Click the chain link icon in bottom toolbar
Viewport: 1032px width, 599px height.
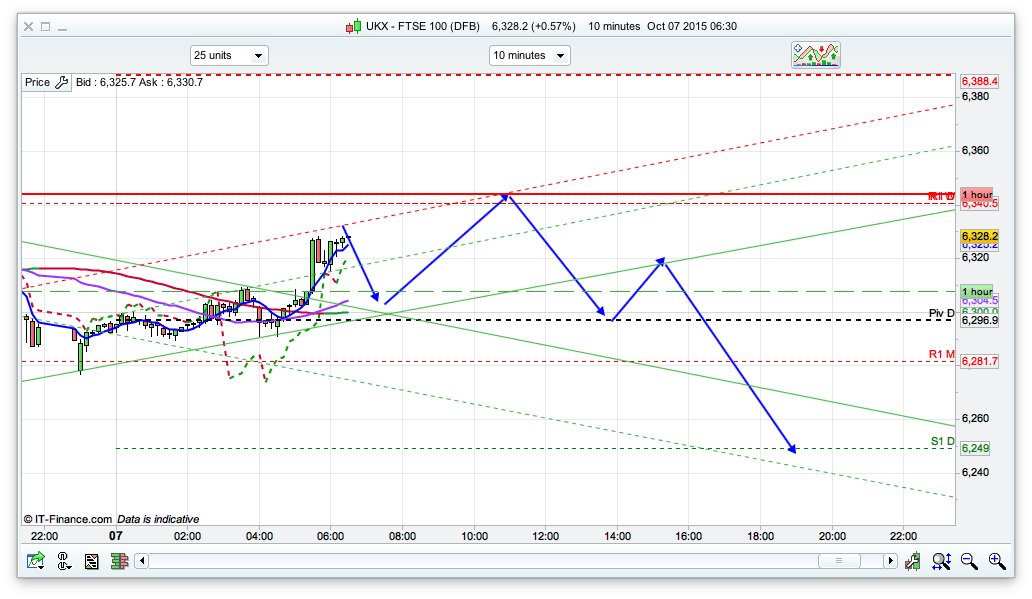[x=65, y=562]
